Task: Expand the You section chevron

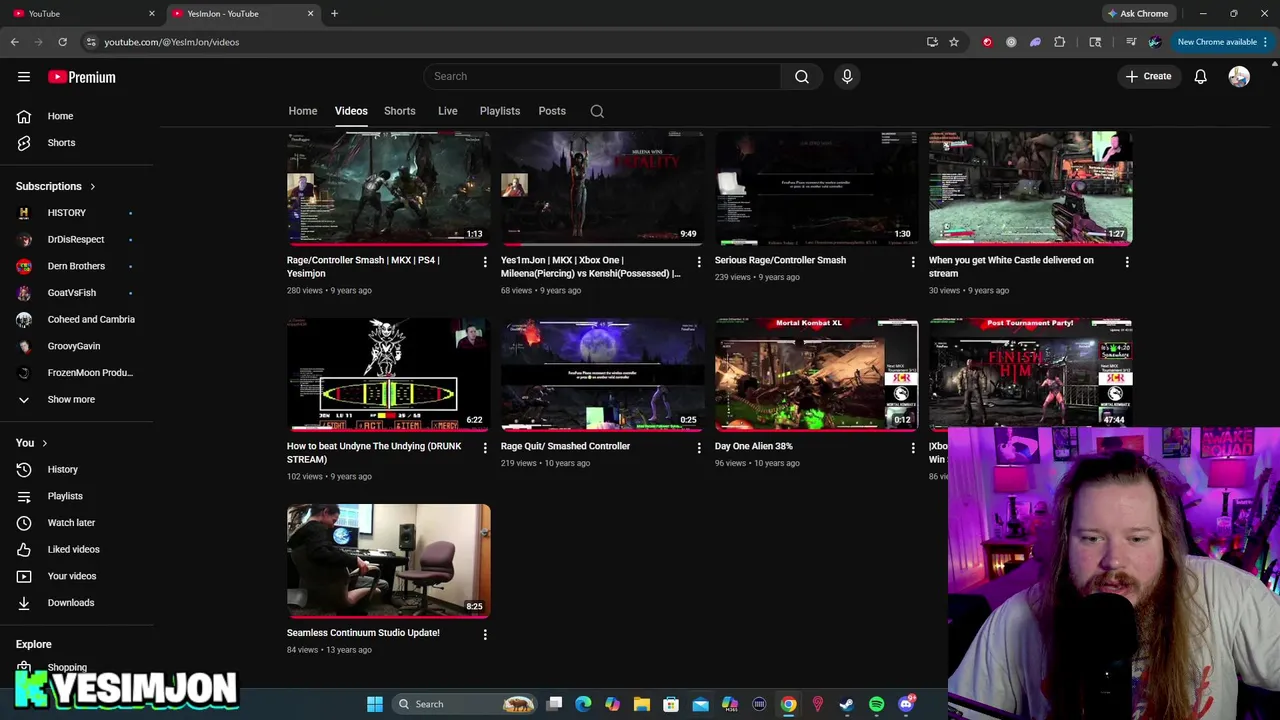Action: click(44, 443)
